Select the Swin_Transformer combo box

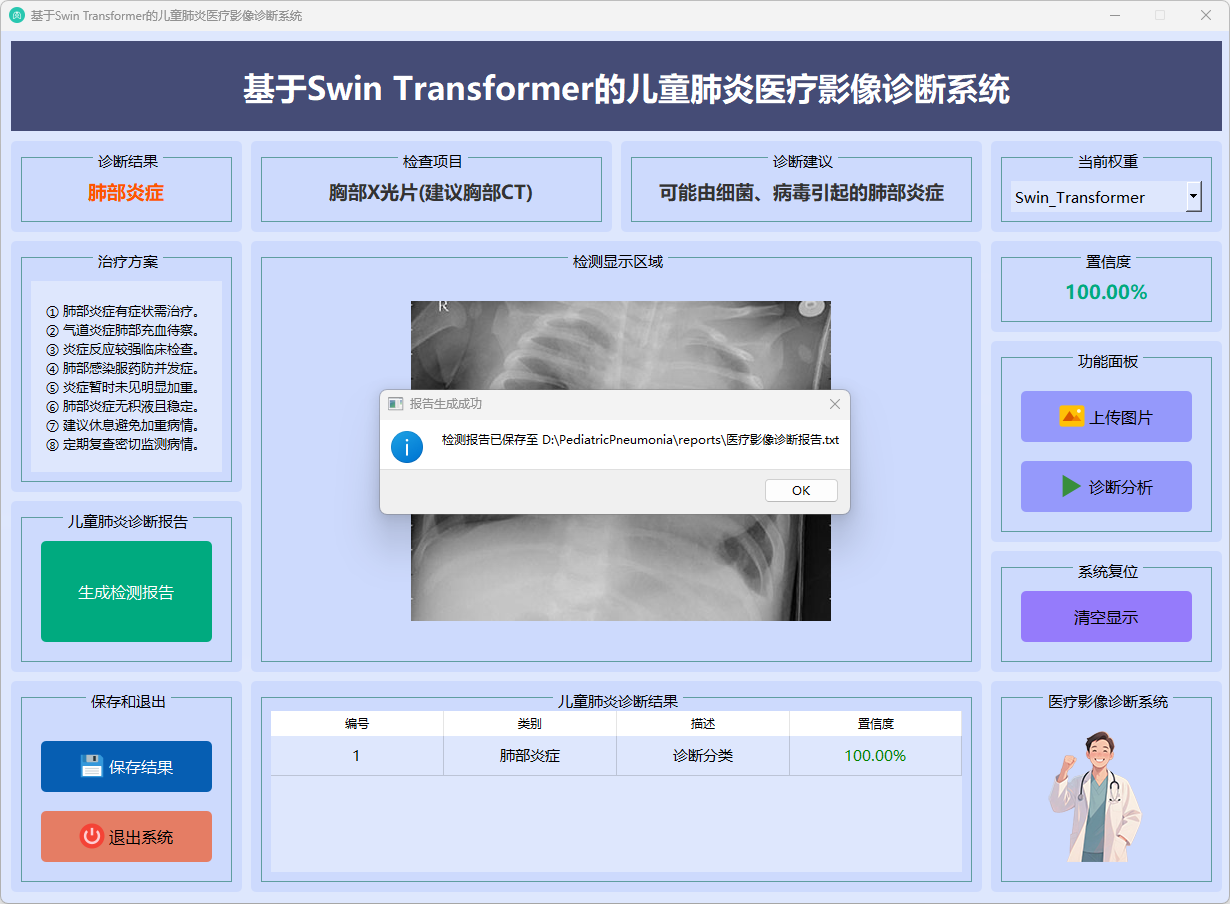(x=1097, y=197)
